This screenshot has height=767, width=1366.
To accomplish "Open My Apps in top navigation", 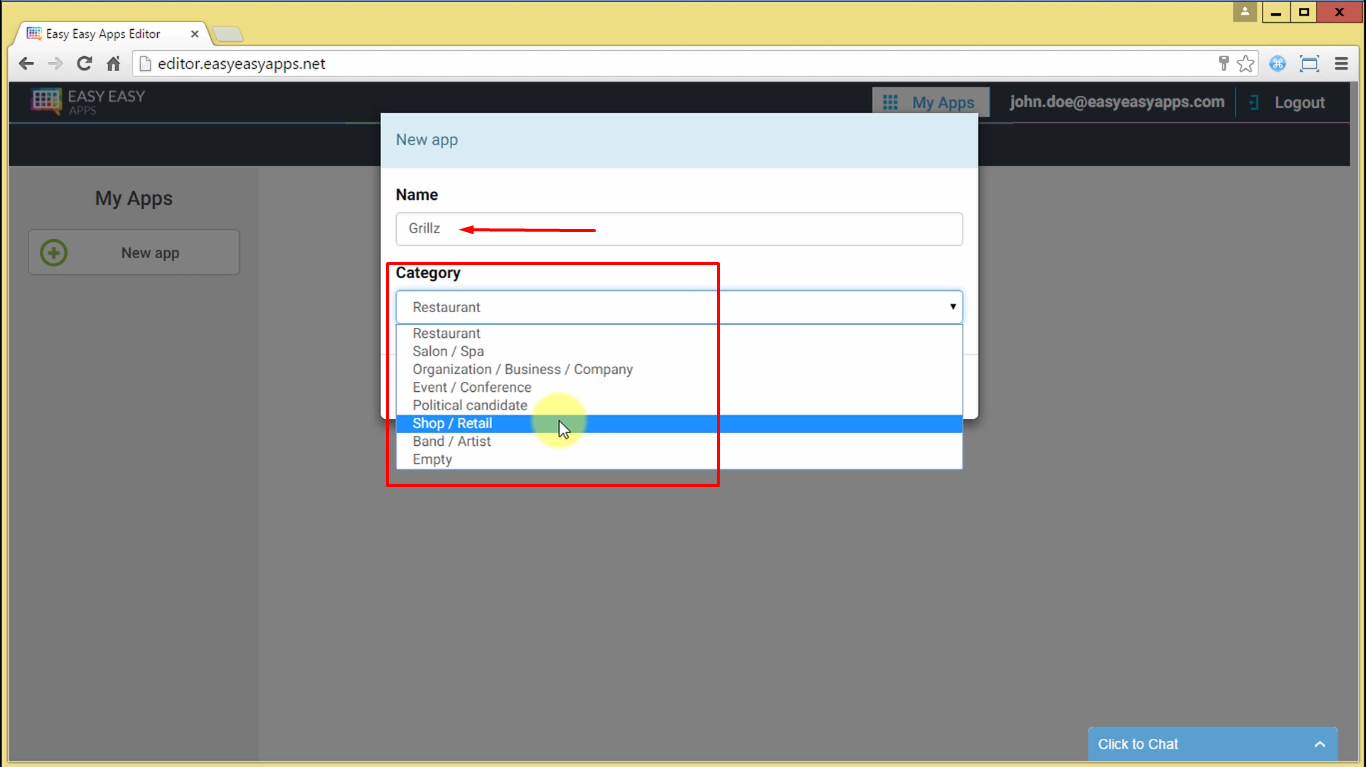I will click(930, 103).
